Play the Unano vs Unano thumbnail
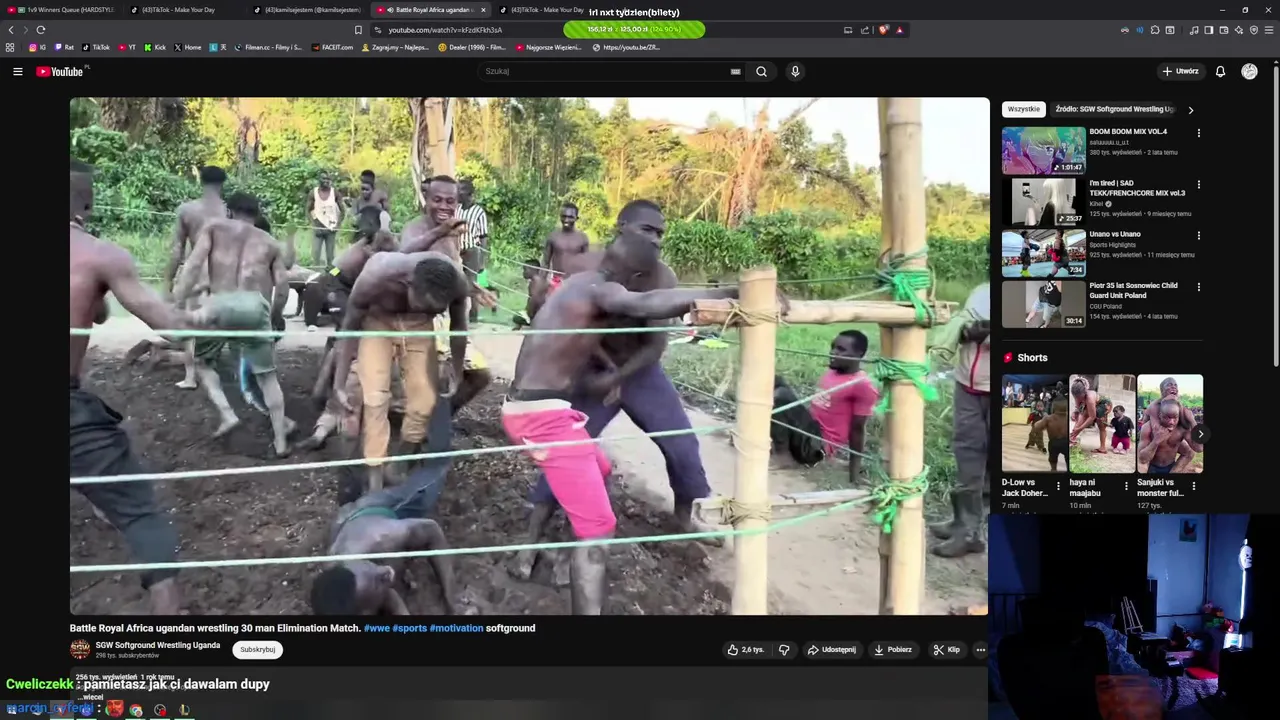1280x720 pixels. pos(1043,253)
